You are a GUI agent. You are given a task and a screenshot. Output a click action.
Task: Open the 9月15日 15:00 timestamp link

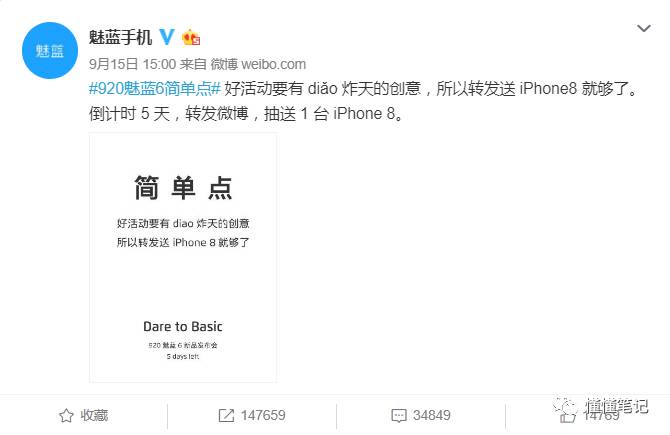[132, 64]
